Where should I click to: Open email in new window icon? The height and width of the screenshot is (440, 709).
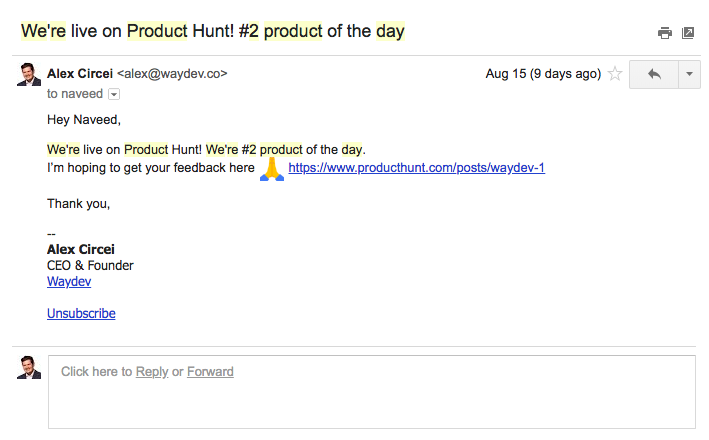(x=688, y=33)
